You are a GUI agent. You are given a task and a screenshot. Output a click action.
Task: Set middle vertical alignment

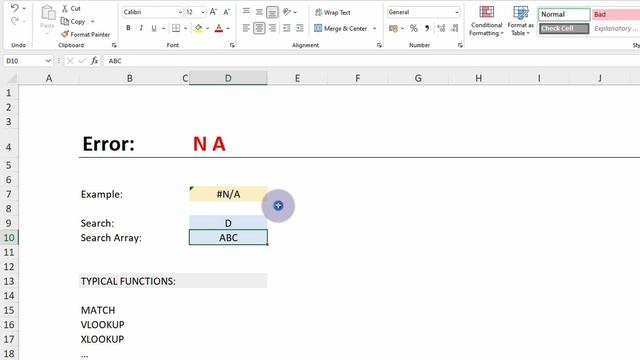point(259,12)
